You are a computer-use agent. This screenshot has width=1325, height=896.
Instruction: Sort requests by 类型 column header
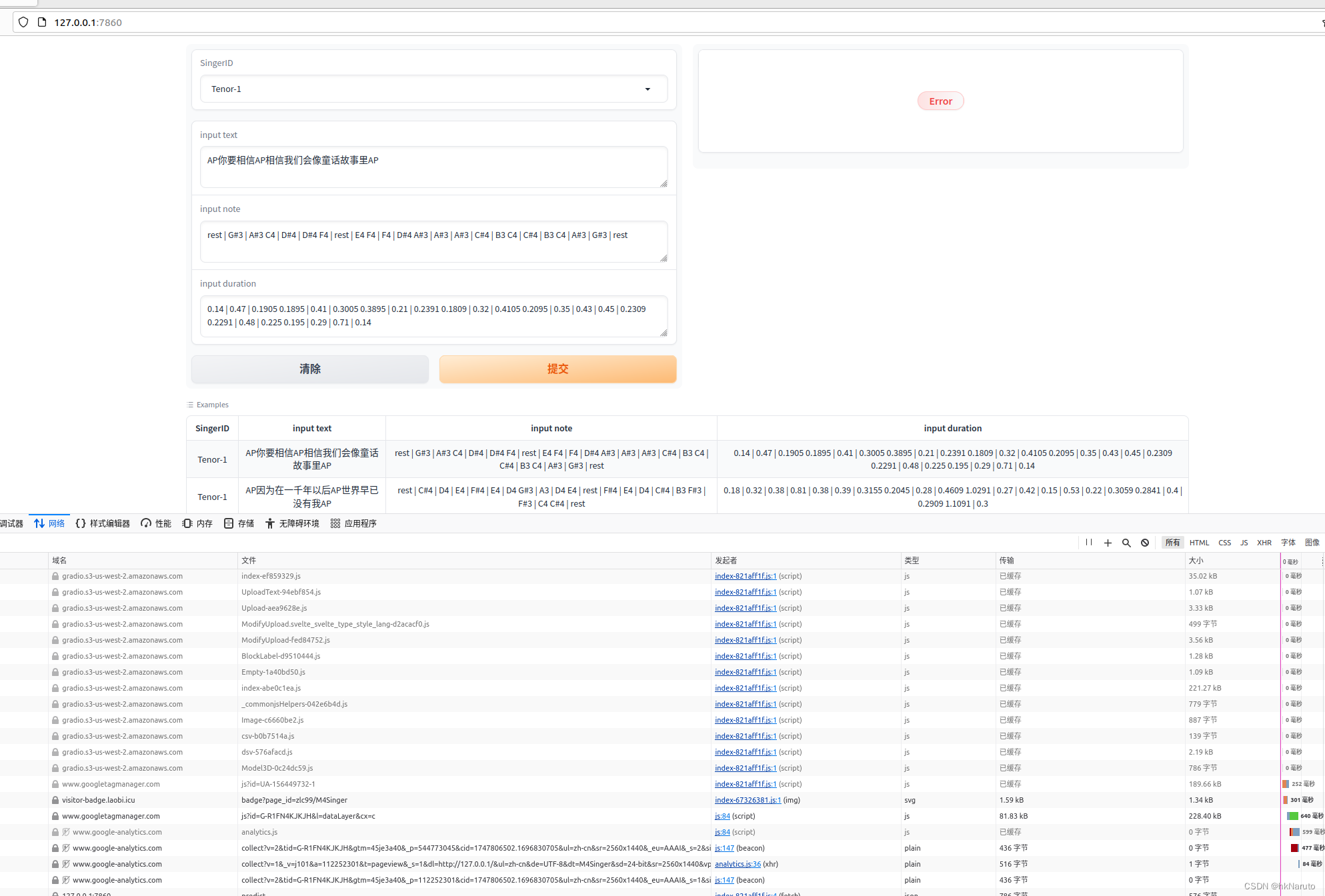tap(912, 560)
